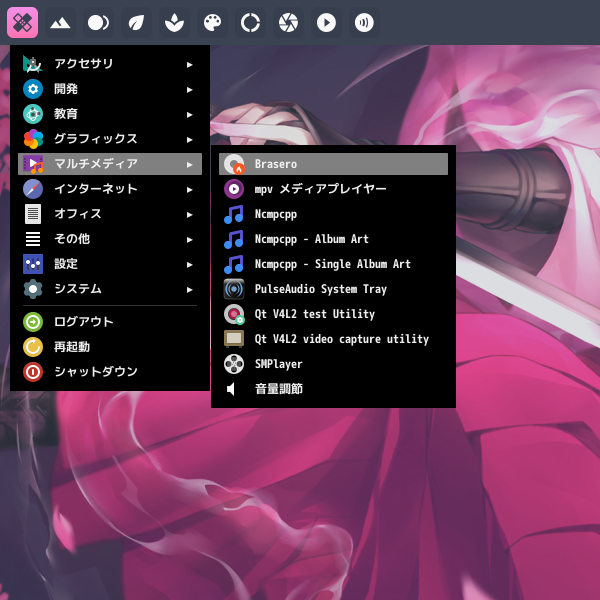
Task: Launch mpv メディアプレイヤー entry
Action: [333, 189]
